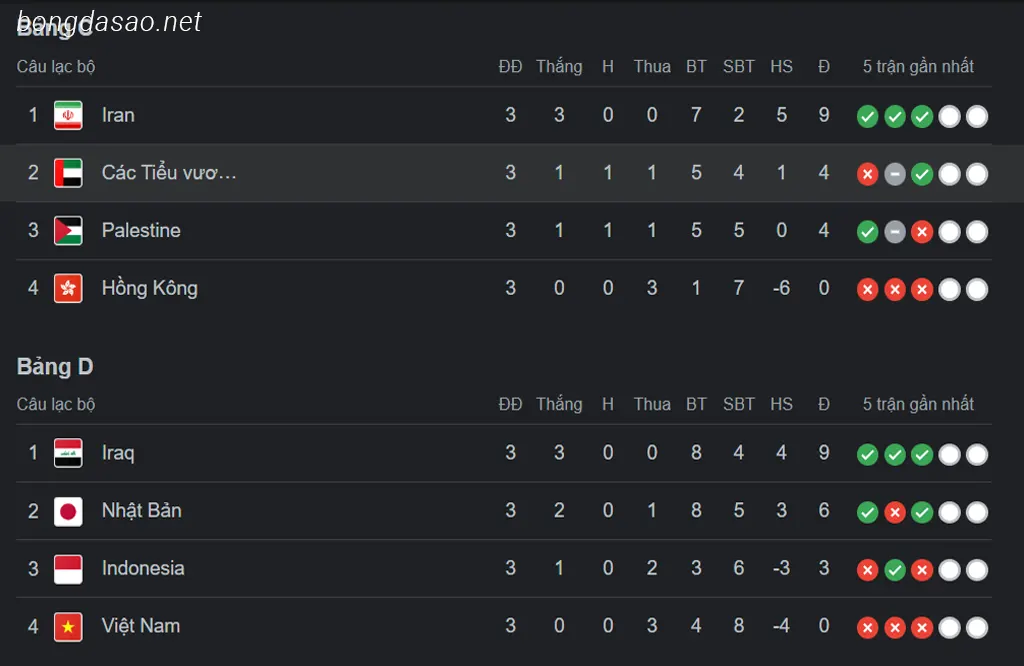Image resolution: width=1024 pixels, height=666 pixels.
Task: Open the Việt Nam team link
Action: 140,626
